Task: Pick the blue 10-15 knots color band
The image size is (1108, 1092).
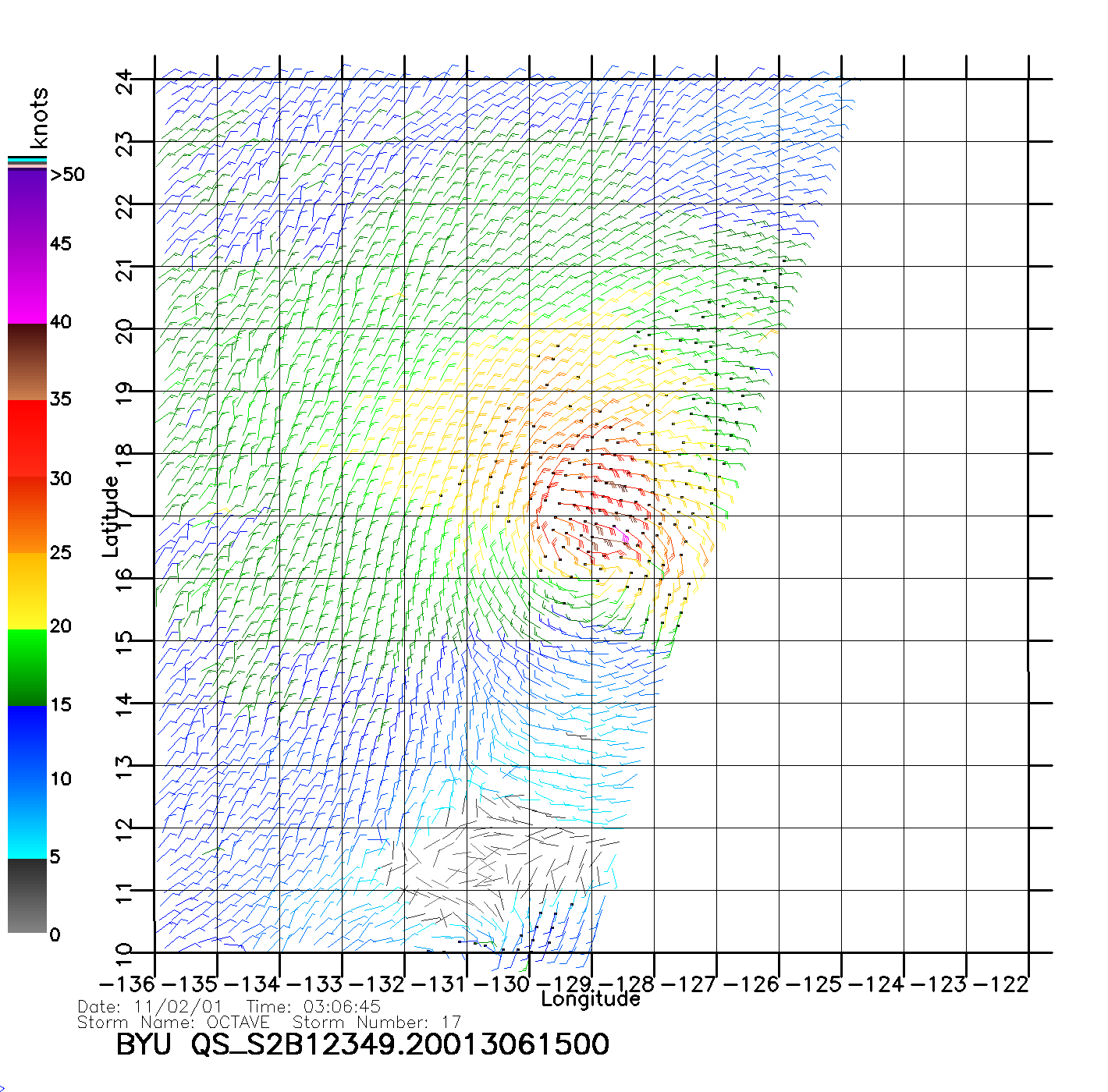Action: (27, 743)
